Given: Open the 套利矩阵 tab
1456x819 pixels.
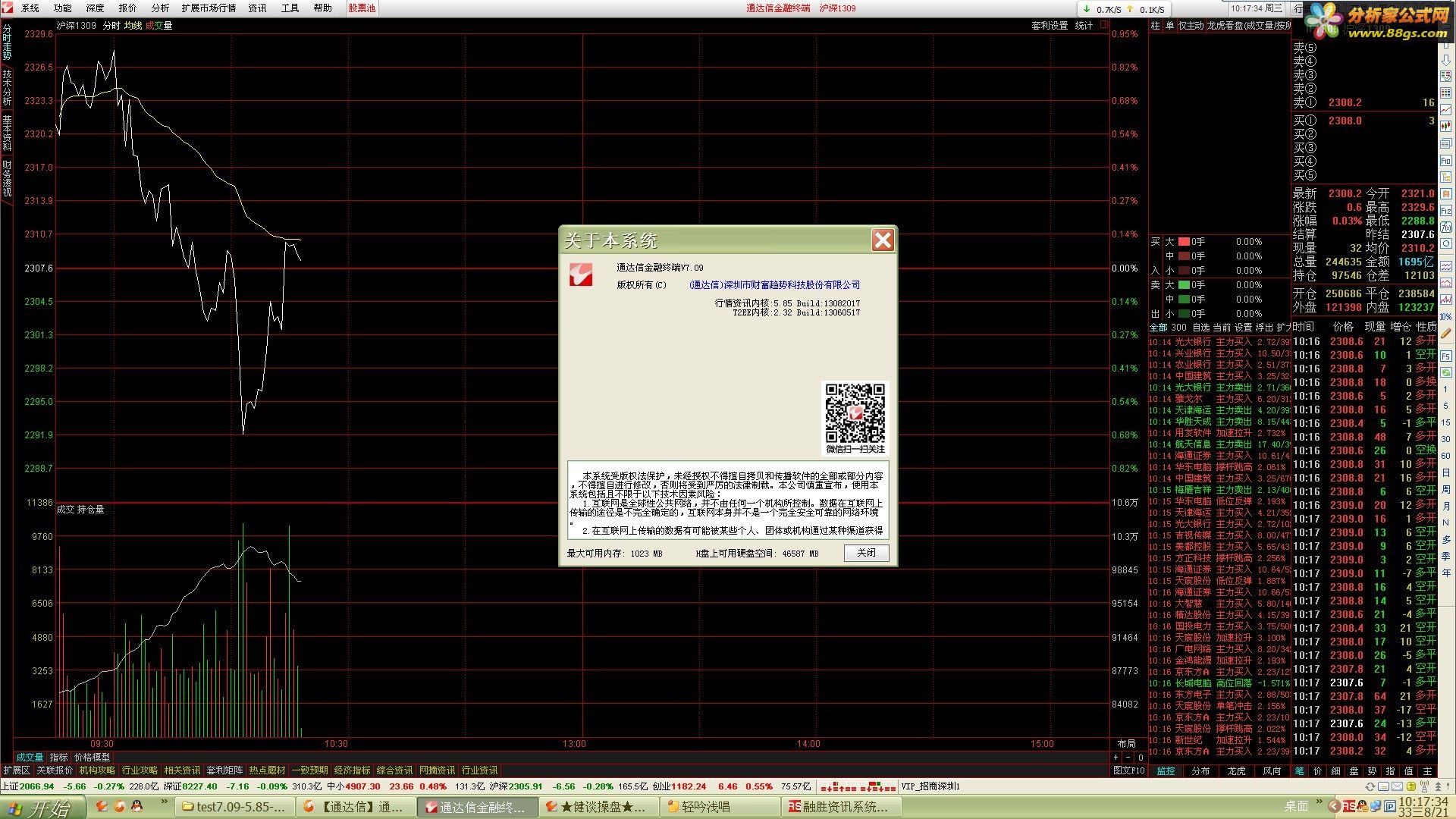Looking at the screenshot, I should point(224,770).
